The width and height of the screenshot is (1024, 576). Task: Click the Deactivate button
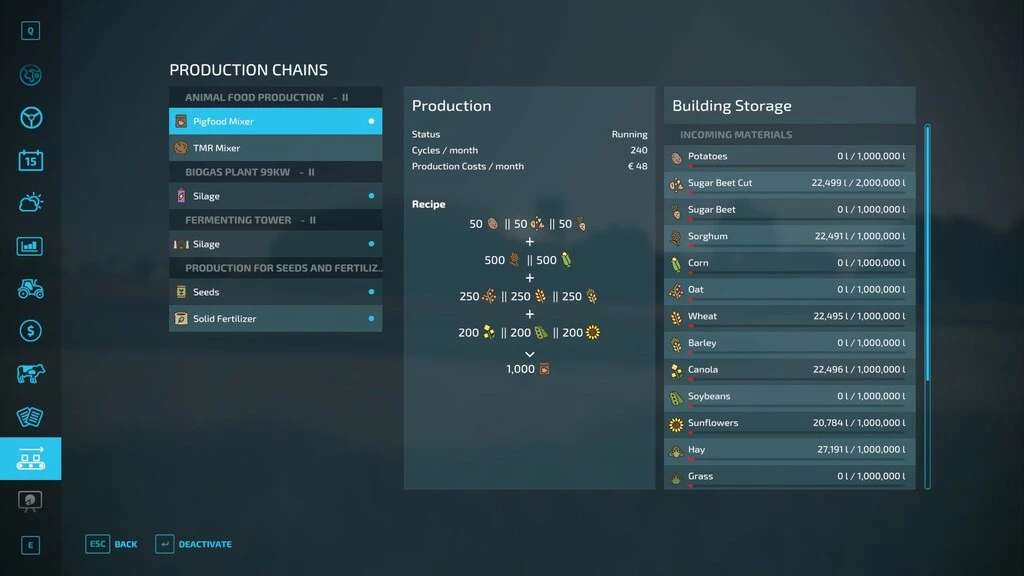coord(194,544)
